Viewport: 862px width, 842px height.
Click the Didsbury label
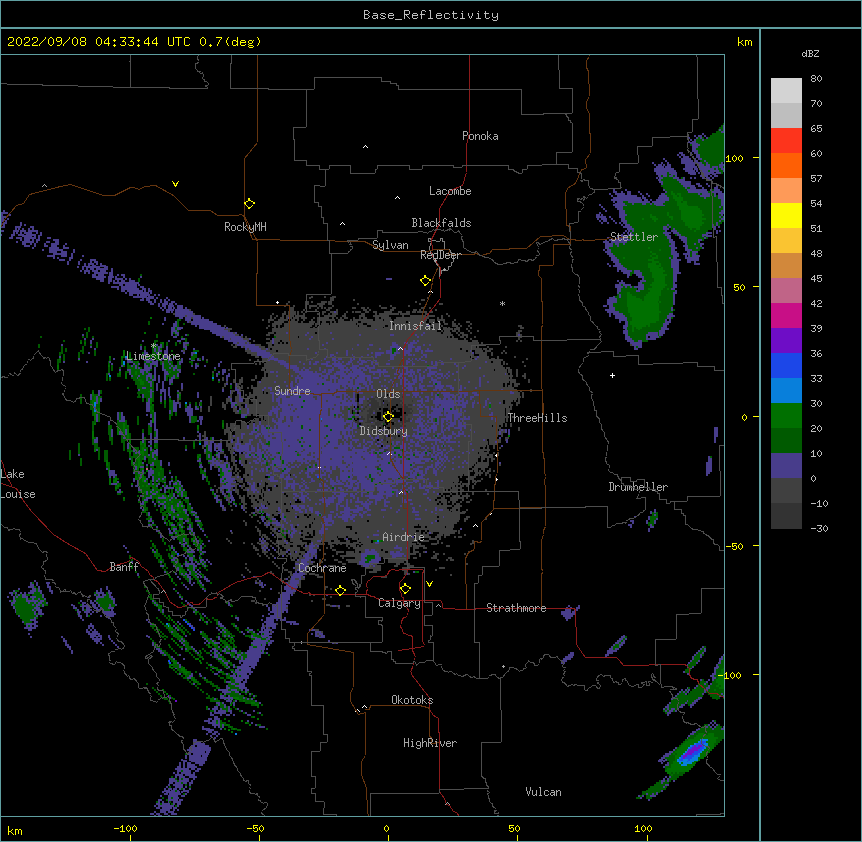click(x=384, y=431)
